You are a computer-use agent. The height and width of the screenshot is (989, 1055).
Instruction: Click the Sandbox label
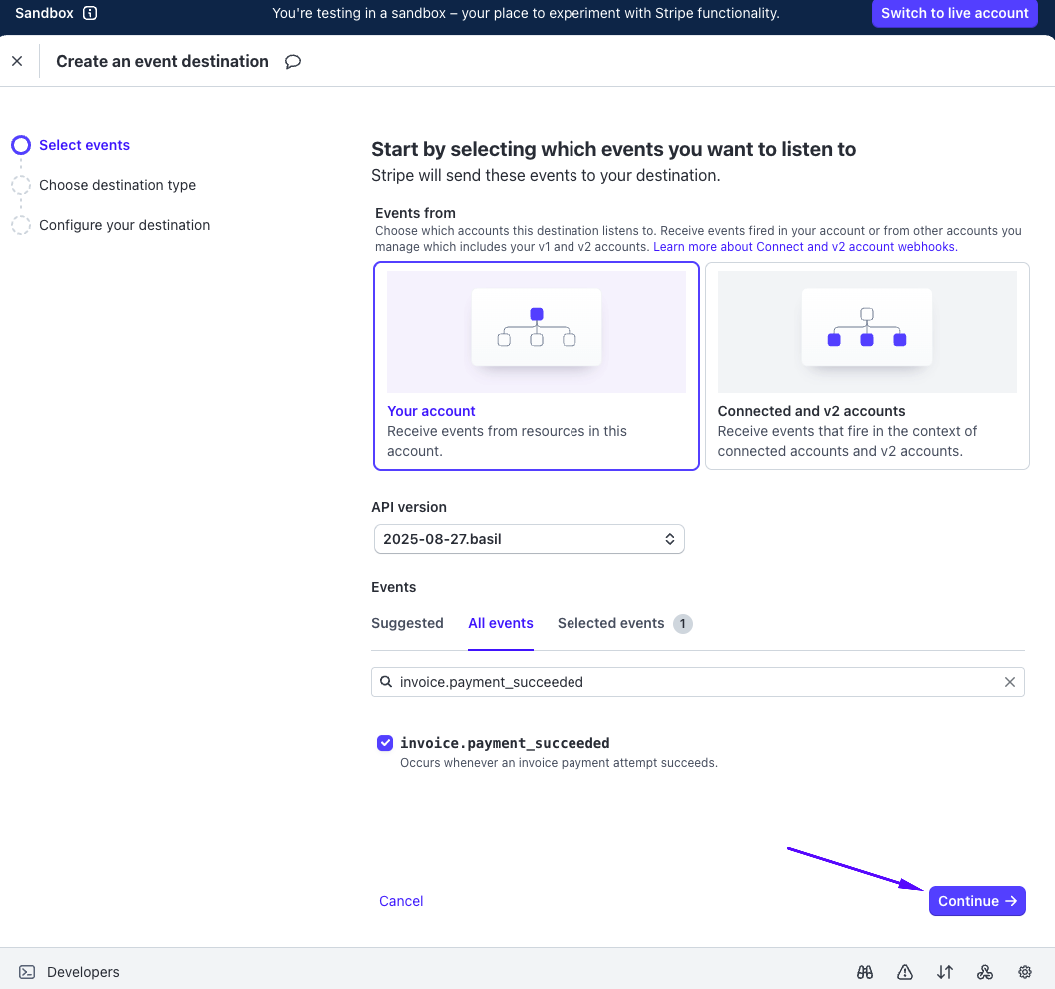coord(44,13)
